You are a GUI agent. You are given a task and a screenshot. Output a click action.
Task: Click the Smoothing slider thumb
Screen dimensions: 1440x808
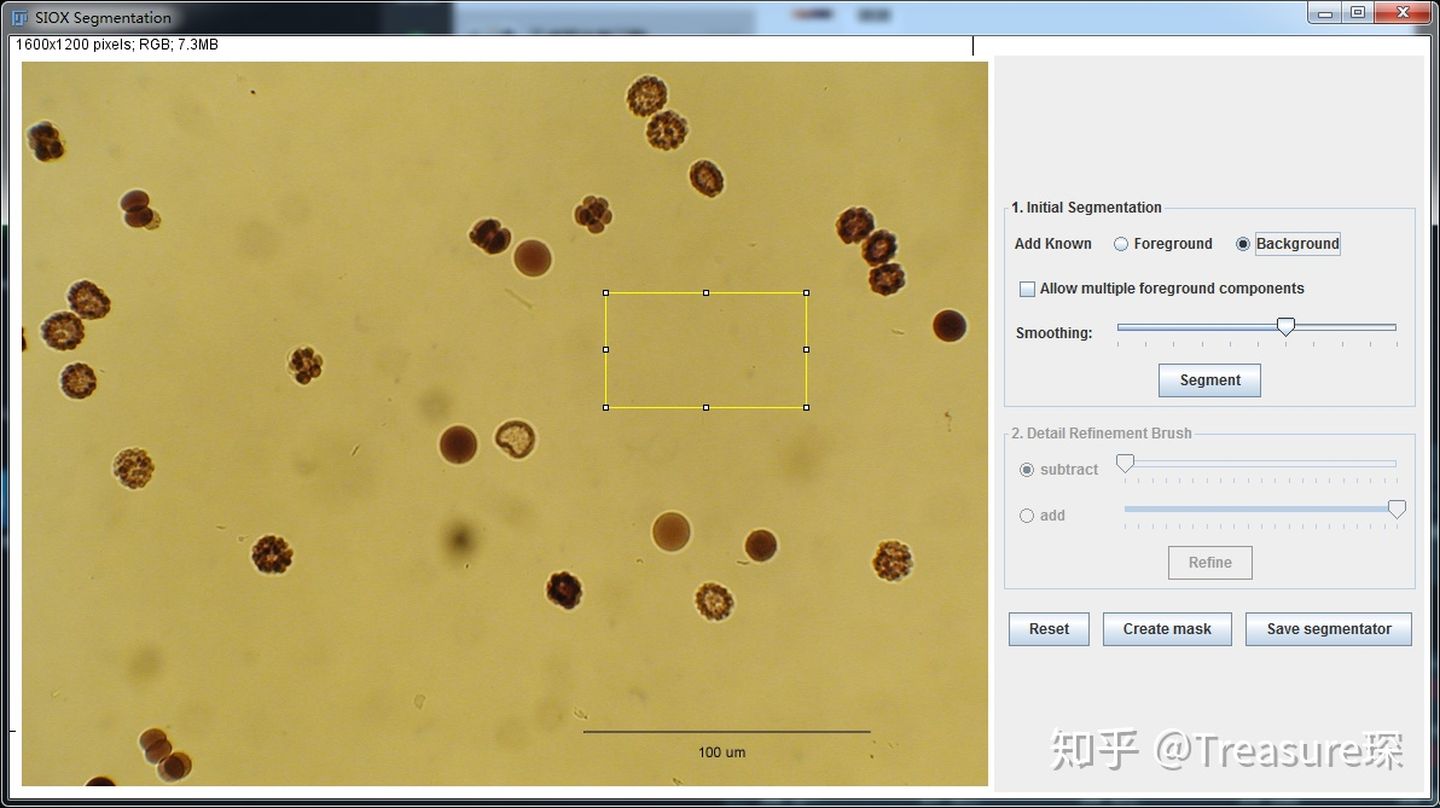(x=1286, y=326)
